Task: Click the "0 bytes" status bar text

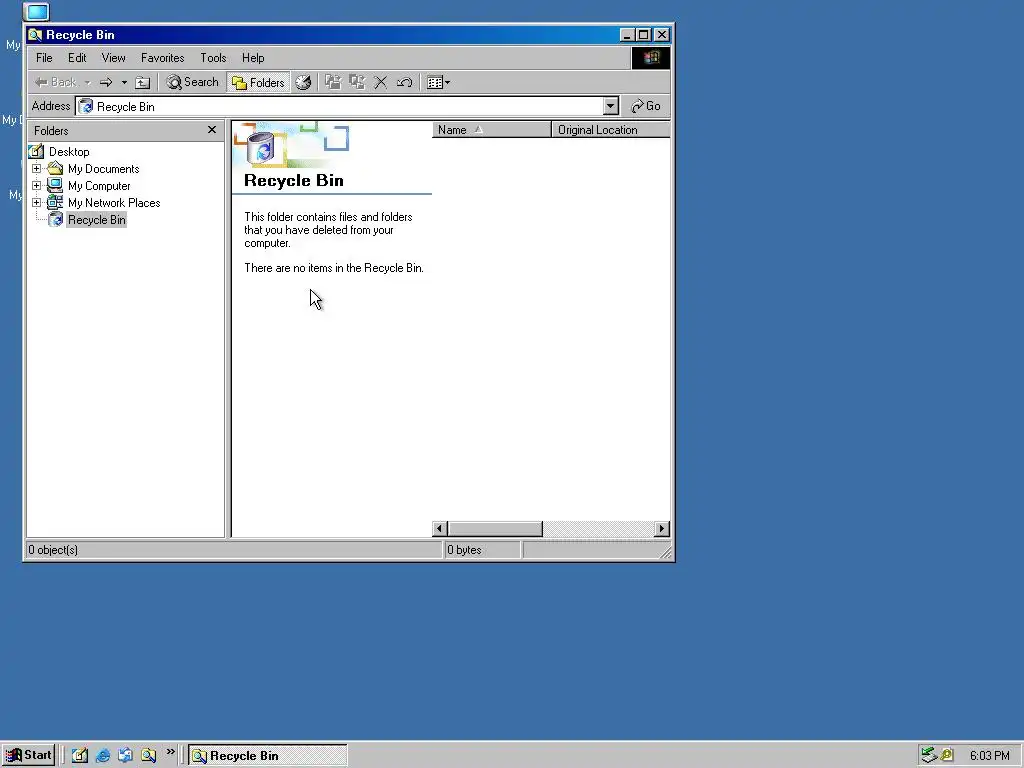Action: pyautogui.click(x=464, y=550)
